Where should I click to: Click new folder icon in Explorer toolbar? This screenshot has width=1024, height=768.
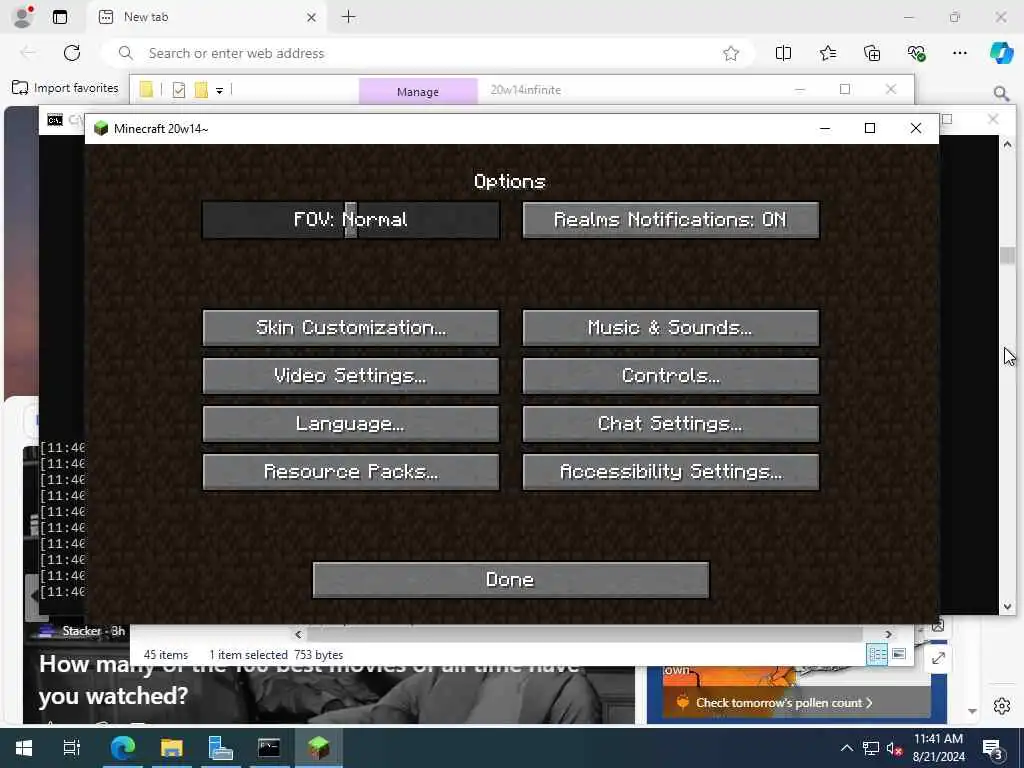[201, 89]
